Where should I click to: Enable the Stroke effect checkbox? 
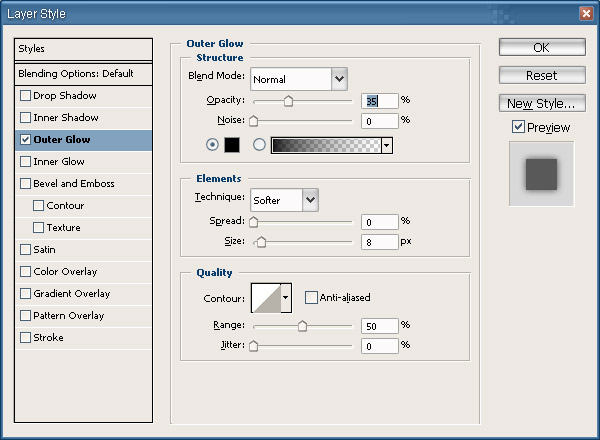(x=26, y=338)
